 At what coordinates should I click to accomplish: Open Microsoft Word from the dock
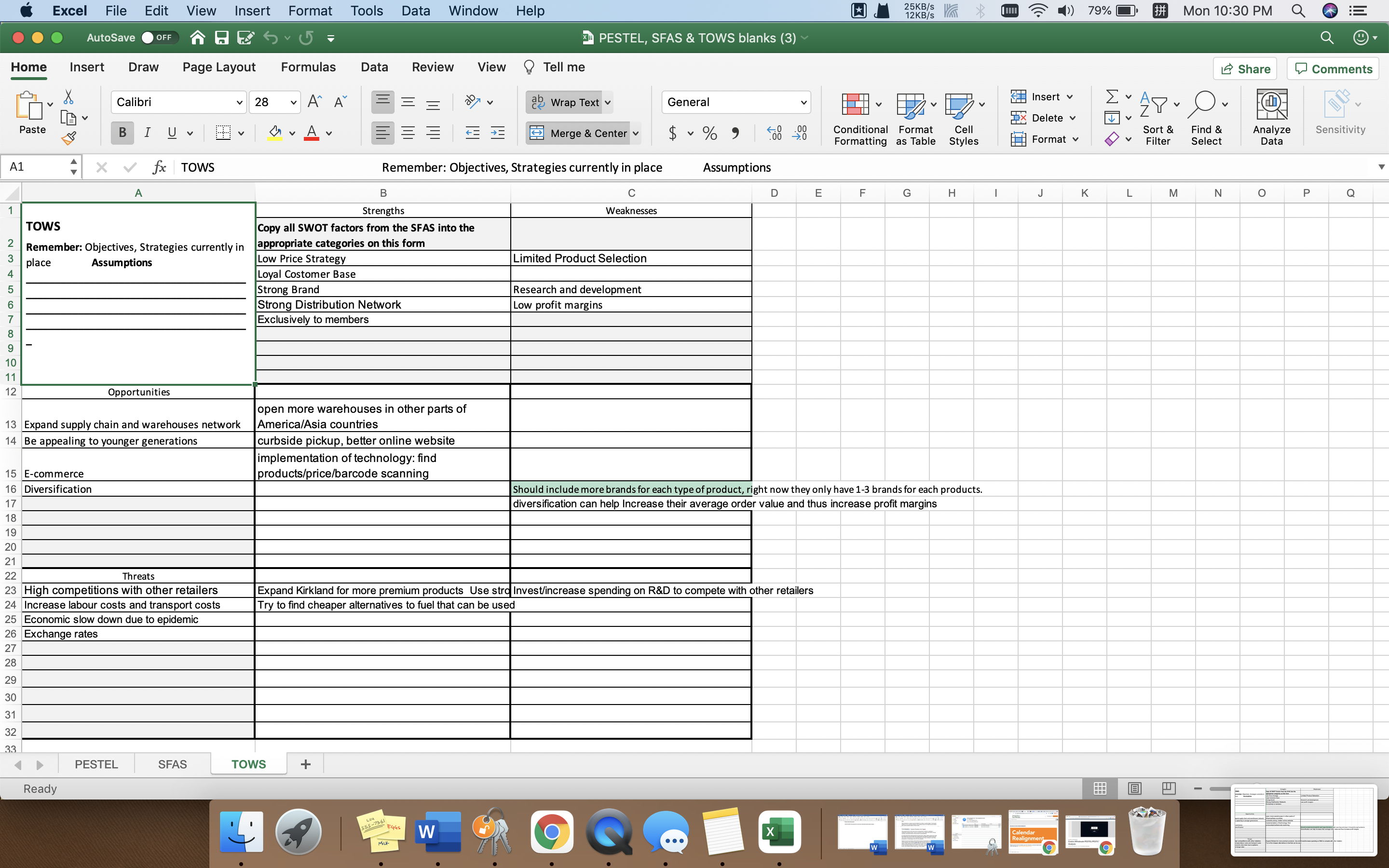(x=437, y=831)
